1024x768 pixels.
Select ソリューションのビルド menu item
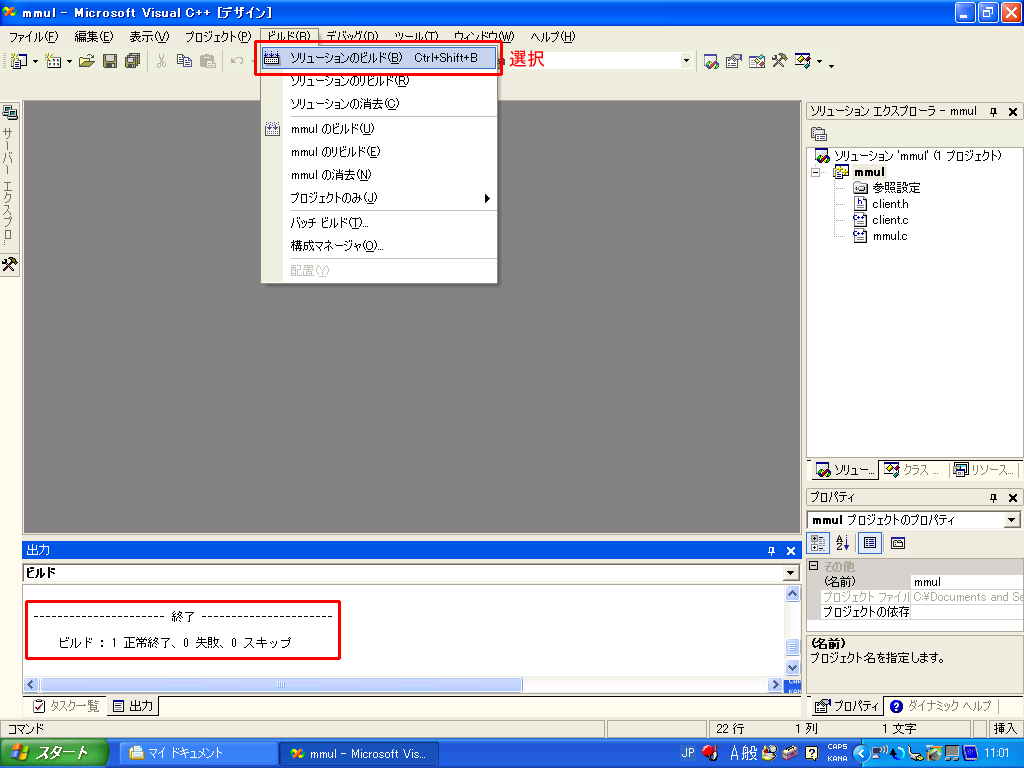point(379,58)
